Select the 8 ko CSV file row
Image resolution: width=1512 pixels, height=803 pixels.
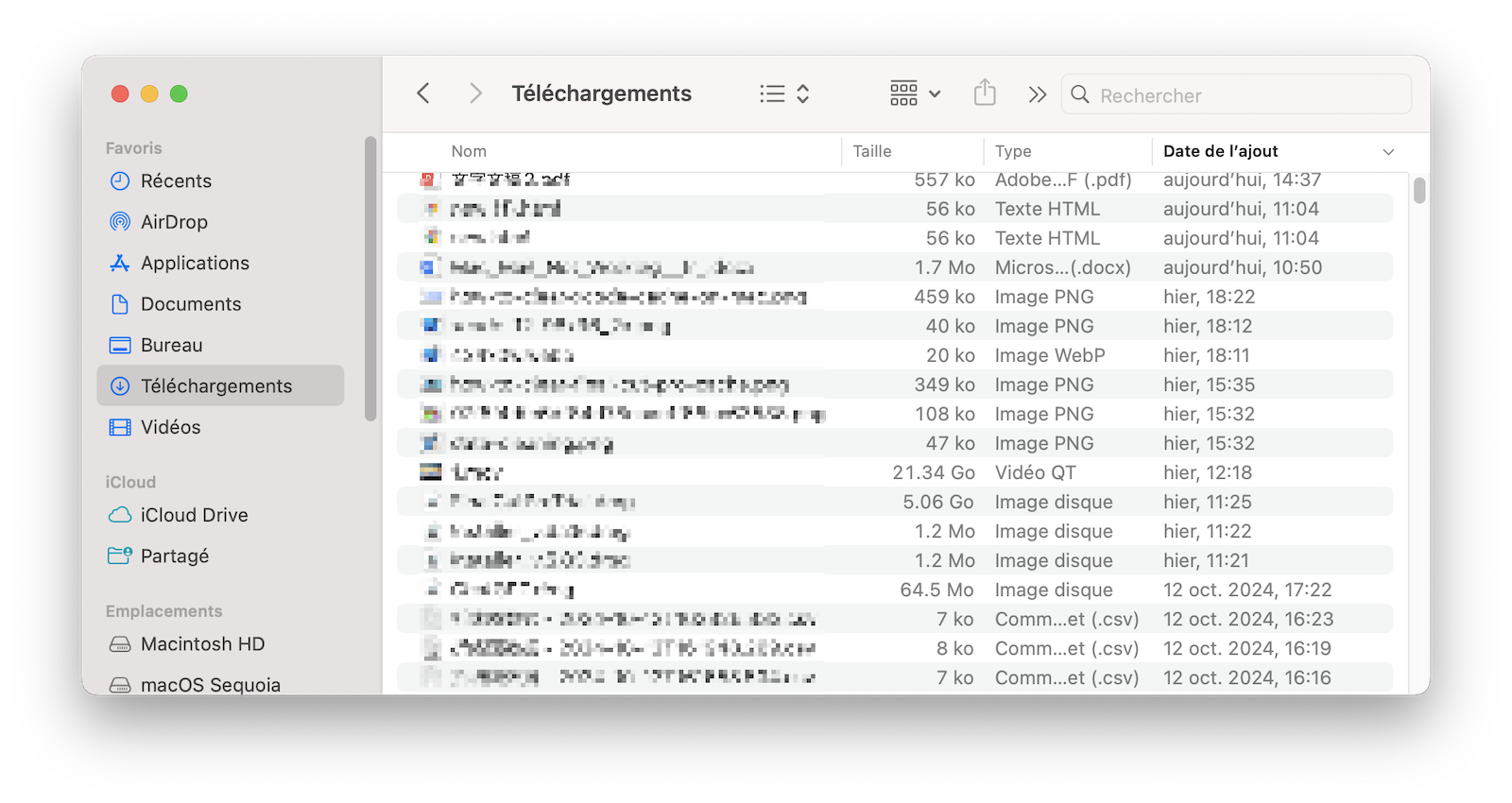tap(894, 648)
